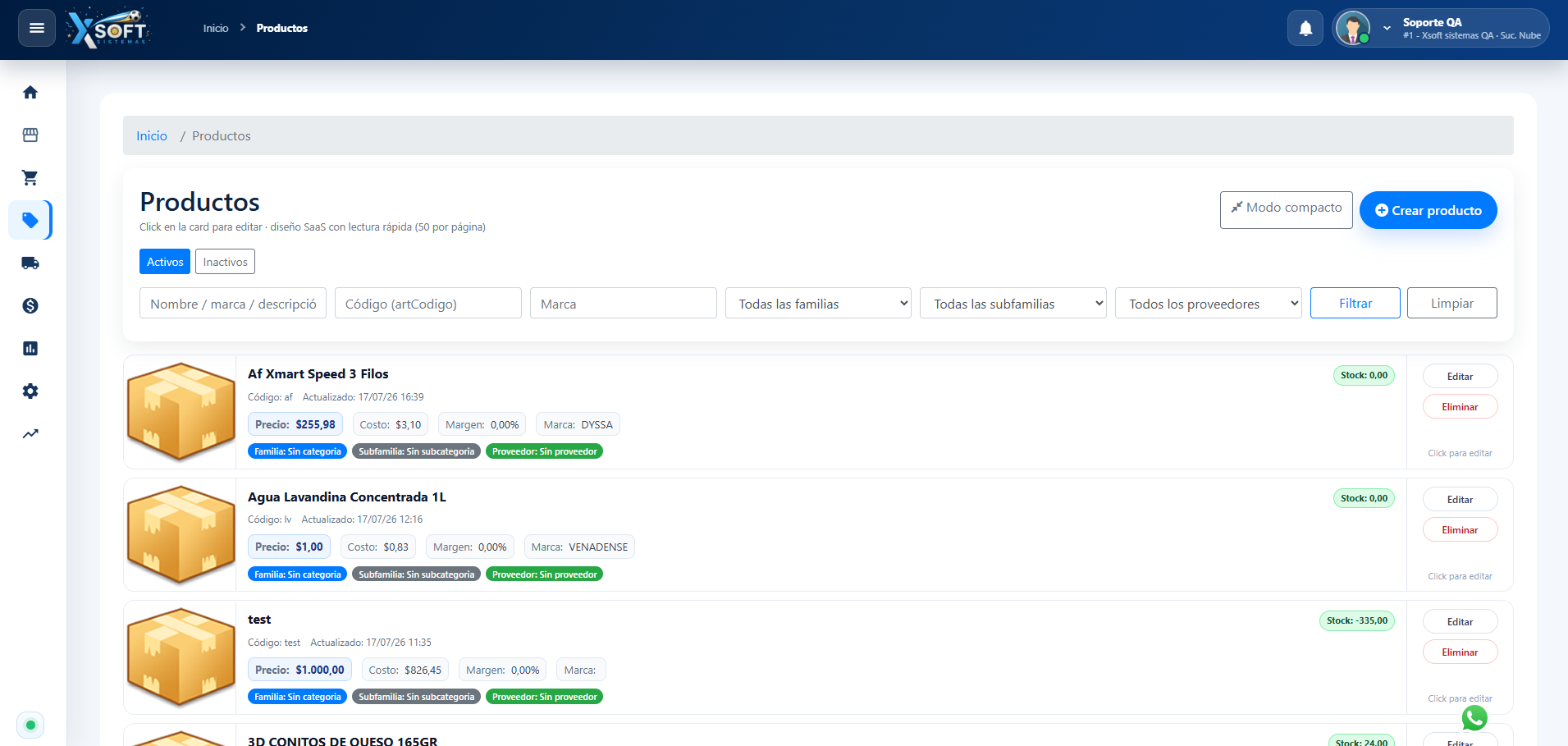Click Soporte QA user name
Screen dimensions: 1568x746
click(1432, 22)
